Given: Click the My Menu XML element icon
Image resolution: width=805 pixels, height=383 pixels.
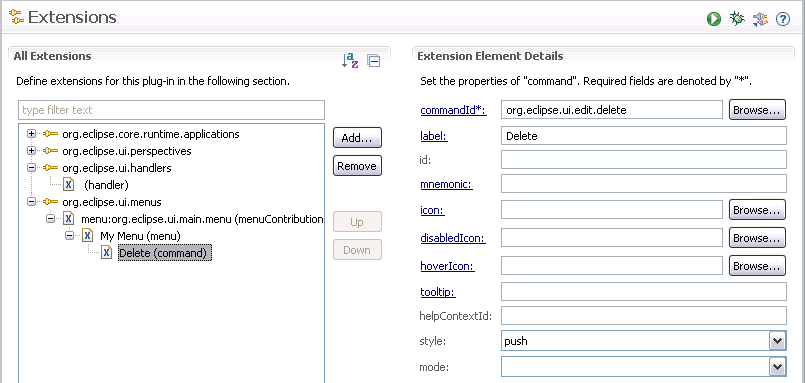Looking at the screenshot, I should coord(88,236).
